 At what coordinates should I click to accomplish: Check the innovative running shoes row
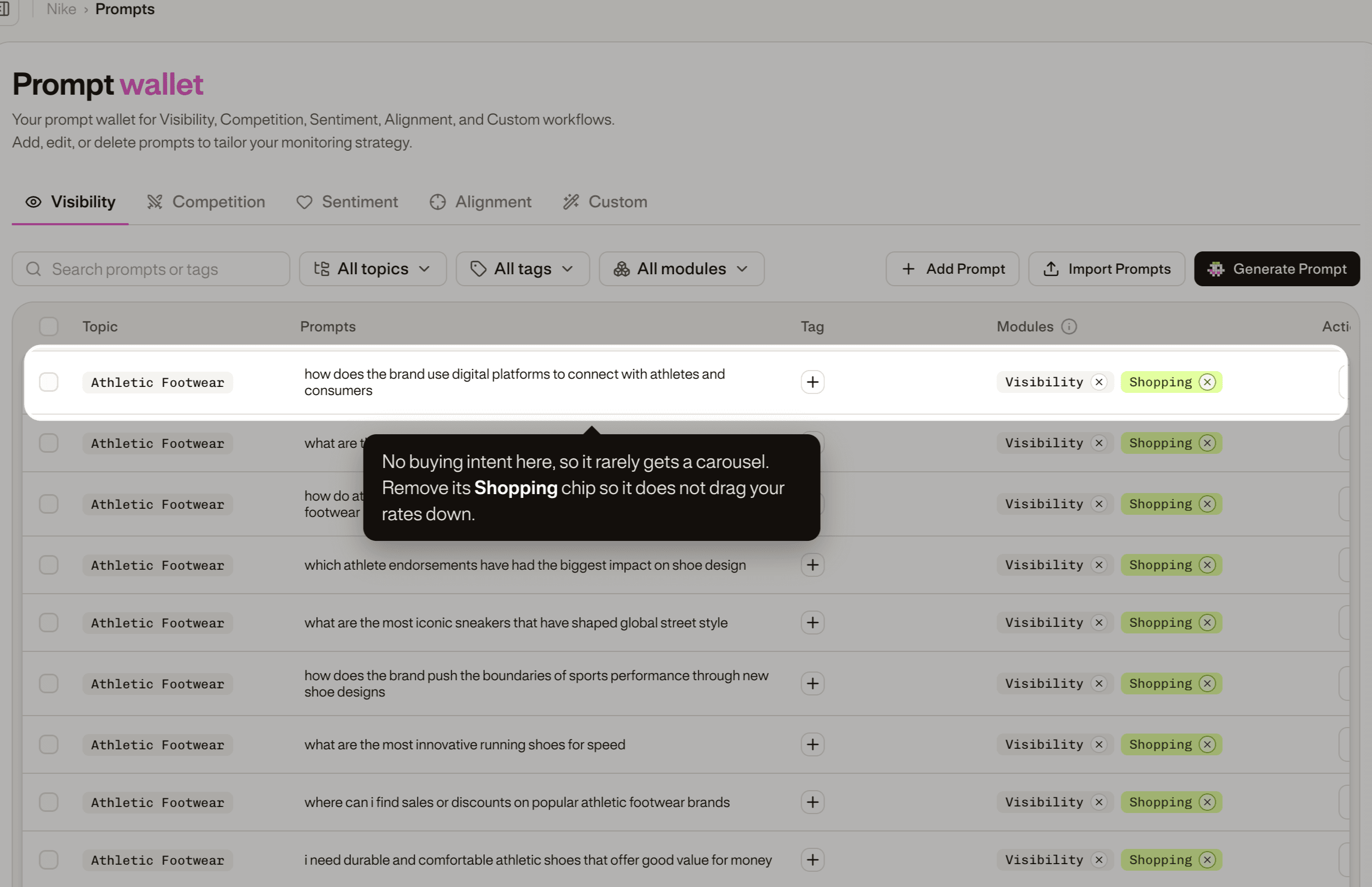coord(49,745)
